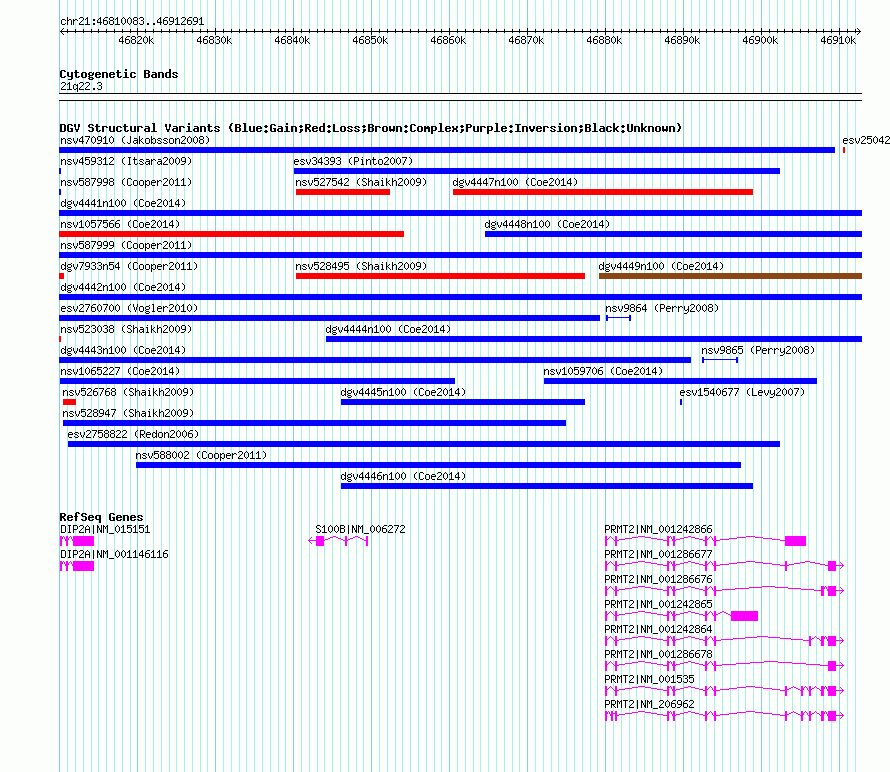
Task: Open the nsv523038 (Shaikh2009) label
Action: [x=126, y=329]
